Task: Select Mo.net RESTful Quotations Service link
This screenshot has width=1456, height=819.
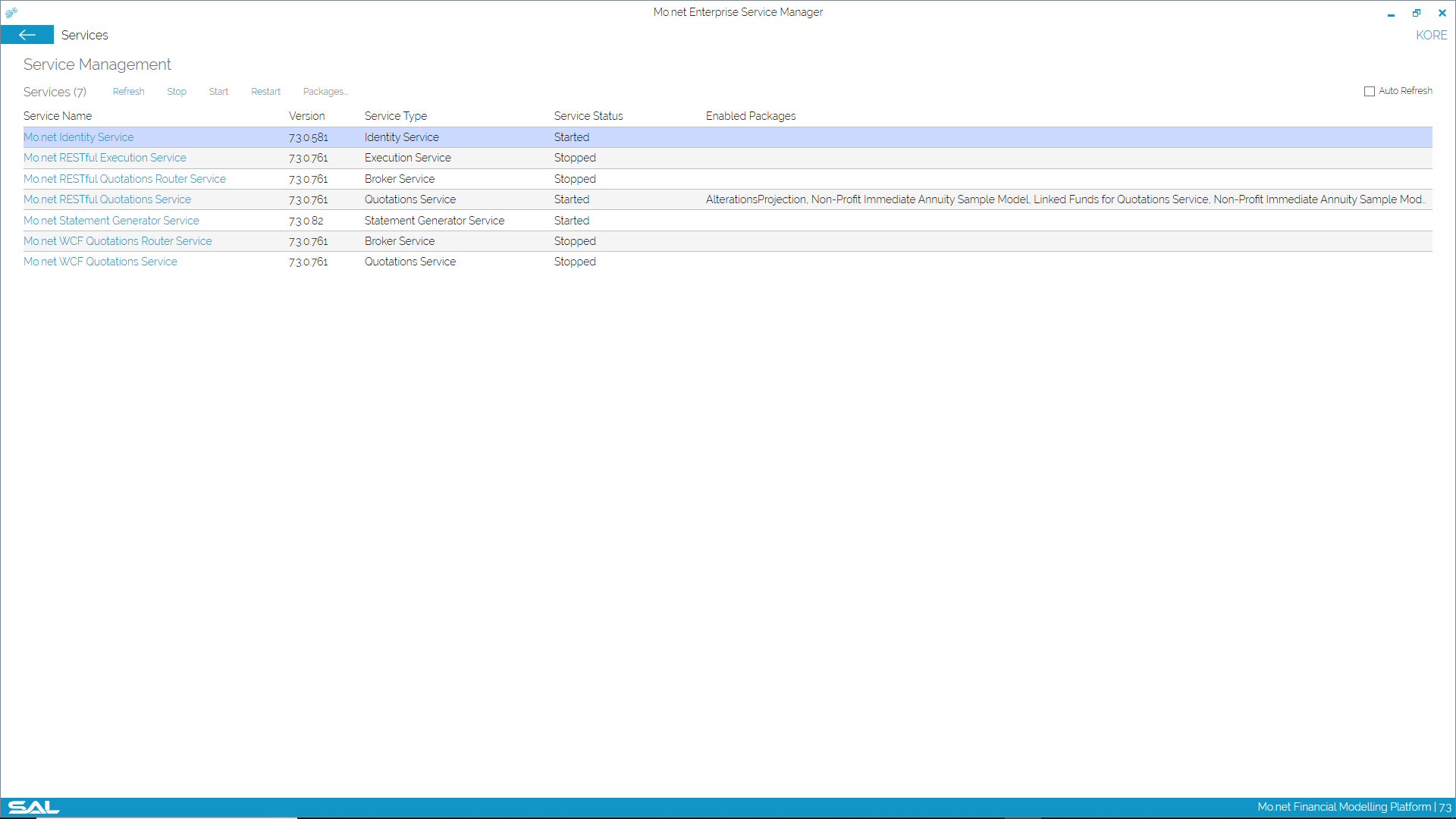Action: [x=107, y=199]
